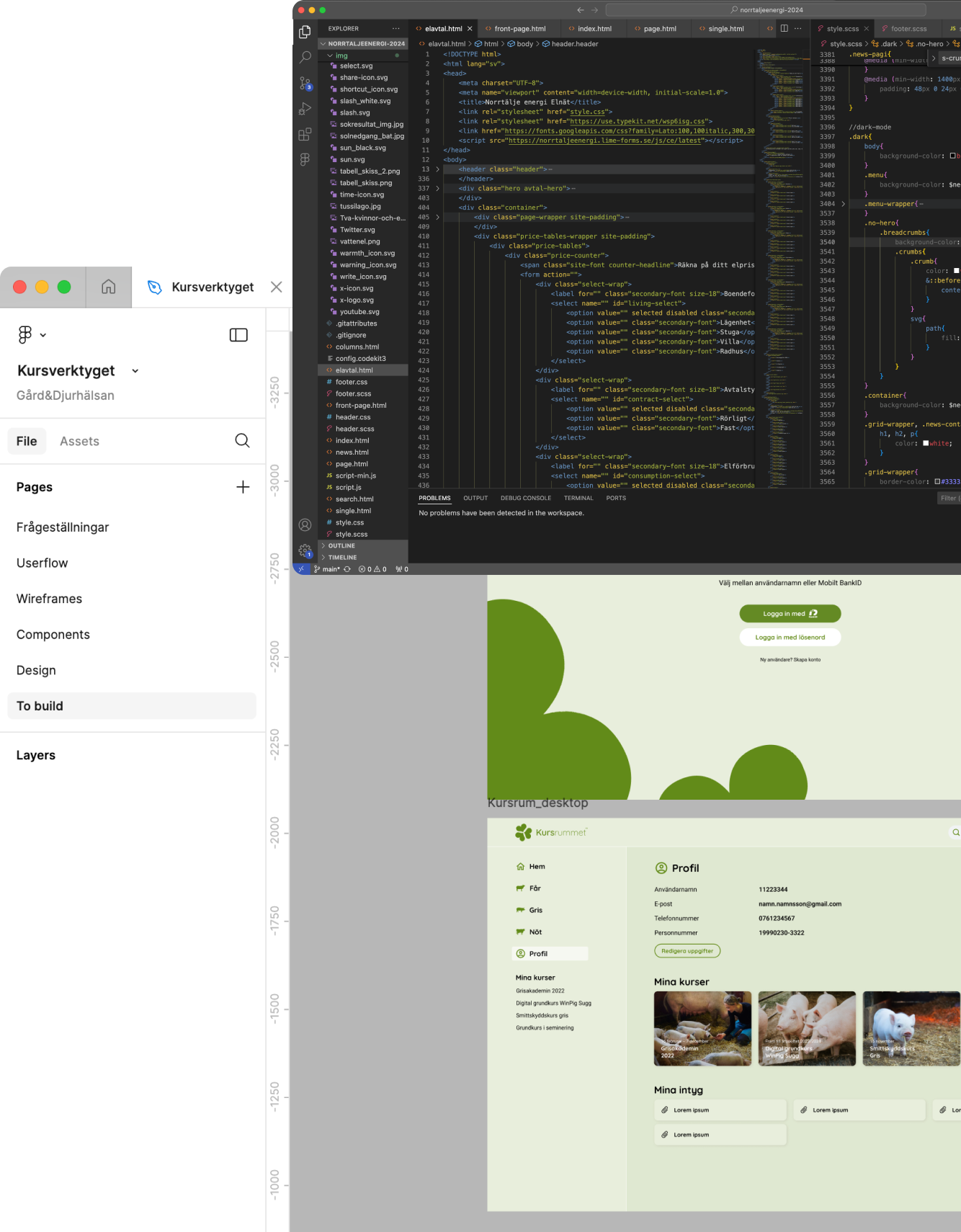Screen dimensions: 961x1232
Task: Close the Kursverktyget tab in Figma
Action: (276, 287)
